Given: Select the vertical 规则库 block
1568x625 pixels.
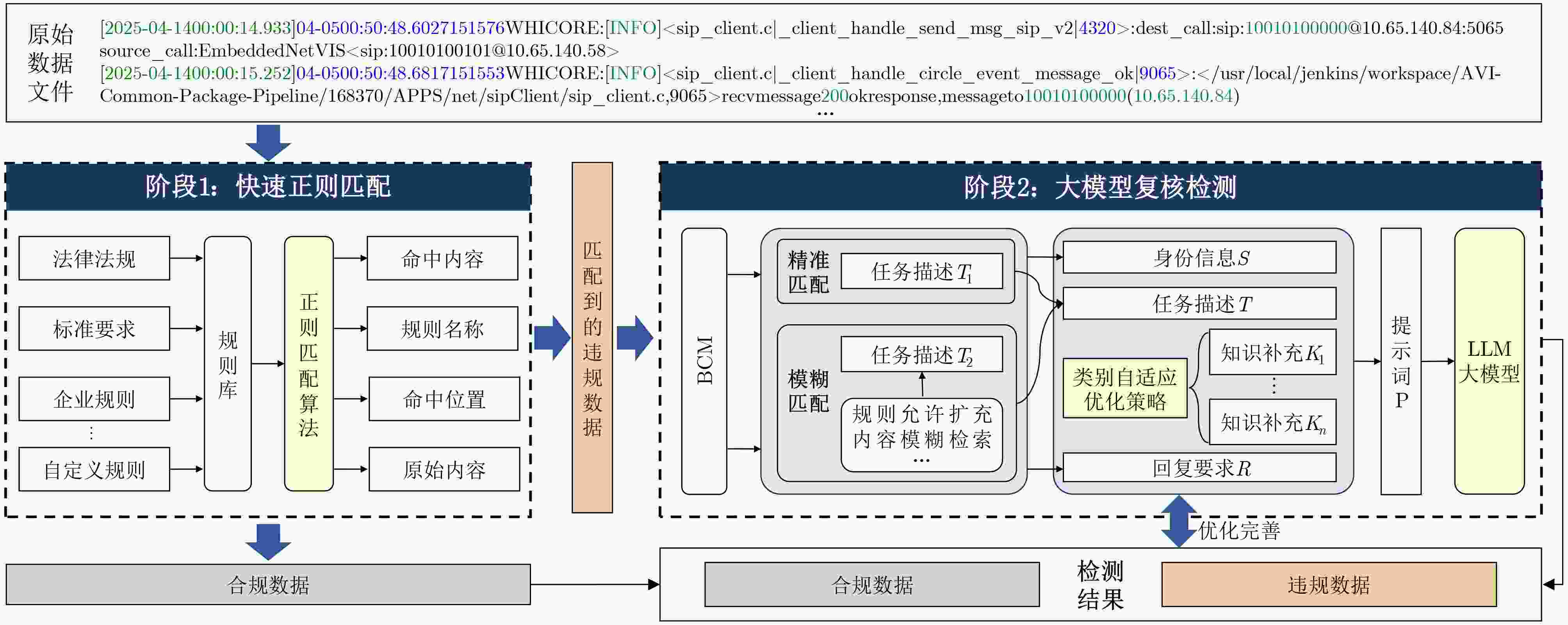Looking at the screenshot, I should pos(228,364).
